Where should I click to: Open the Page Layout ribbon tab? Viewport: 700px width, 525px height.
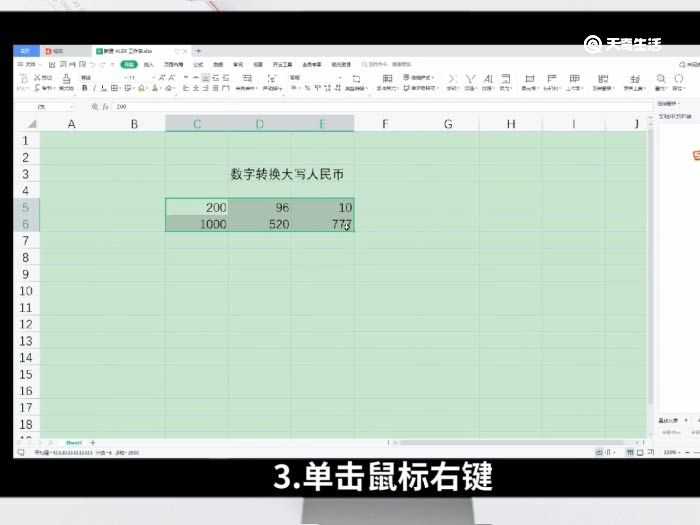[174, 65]
